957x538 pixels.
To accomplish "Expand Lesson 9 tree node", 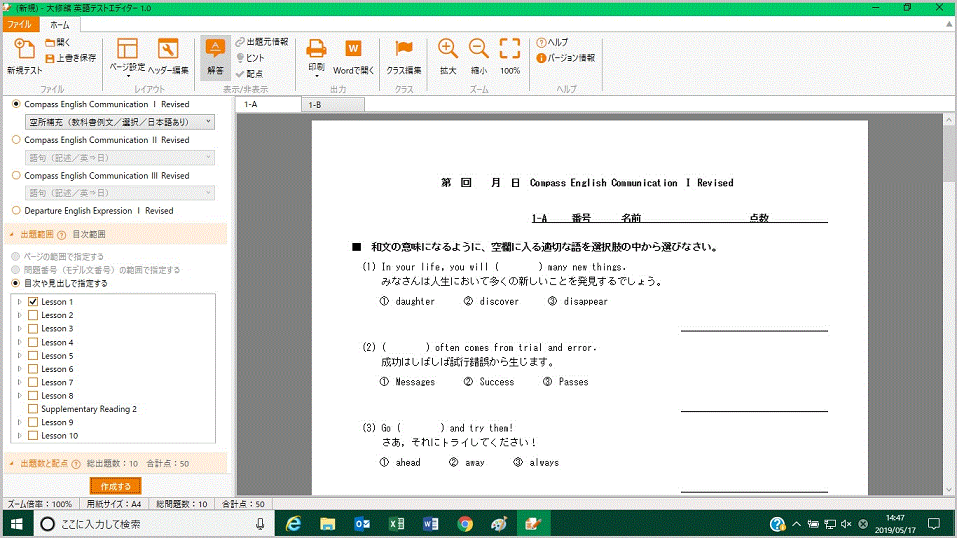I will click(20, 423).
